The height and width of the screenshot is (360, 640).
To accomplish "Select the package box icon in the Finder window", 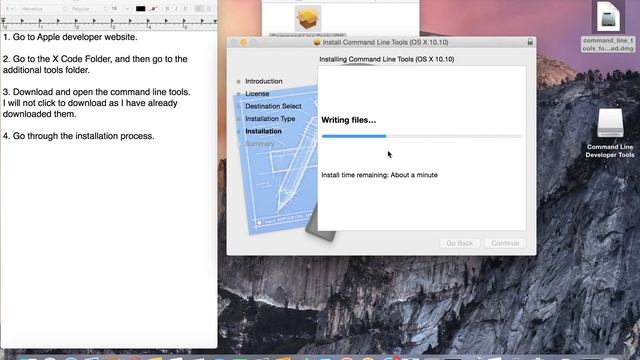I will (308, 18).
